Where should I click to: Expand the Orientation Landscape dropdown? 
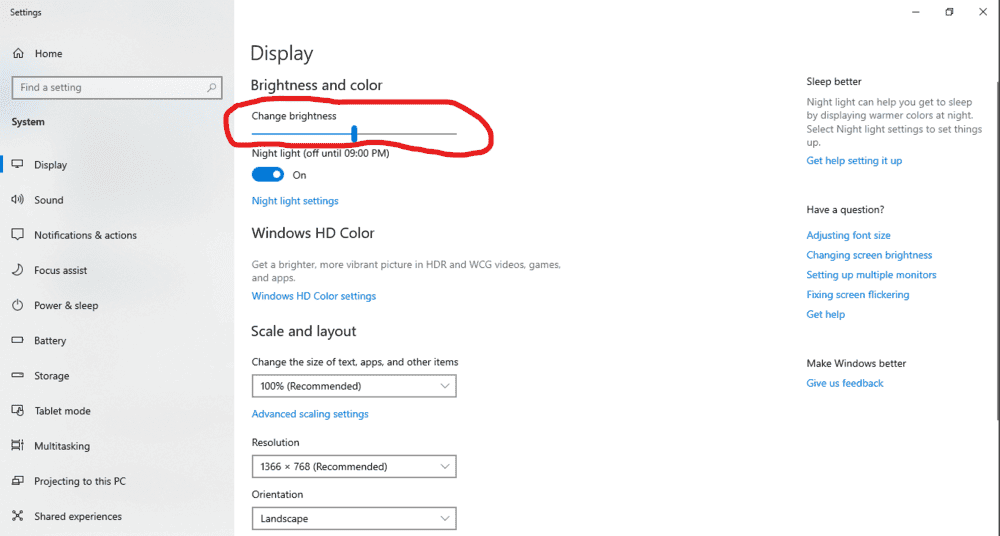pyautogui.click(x=354, y=519)
